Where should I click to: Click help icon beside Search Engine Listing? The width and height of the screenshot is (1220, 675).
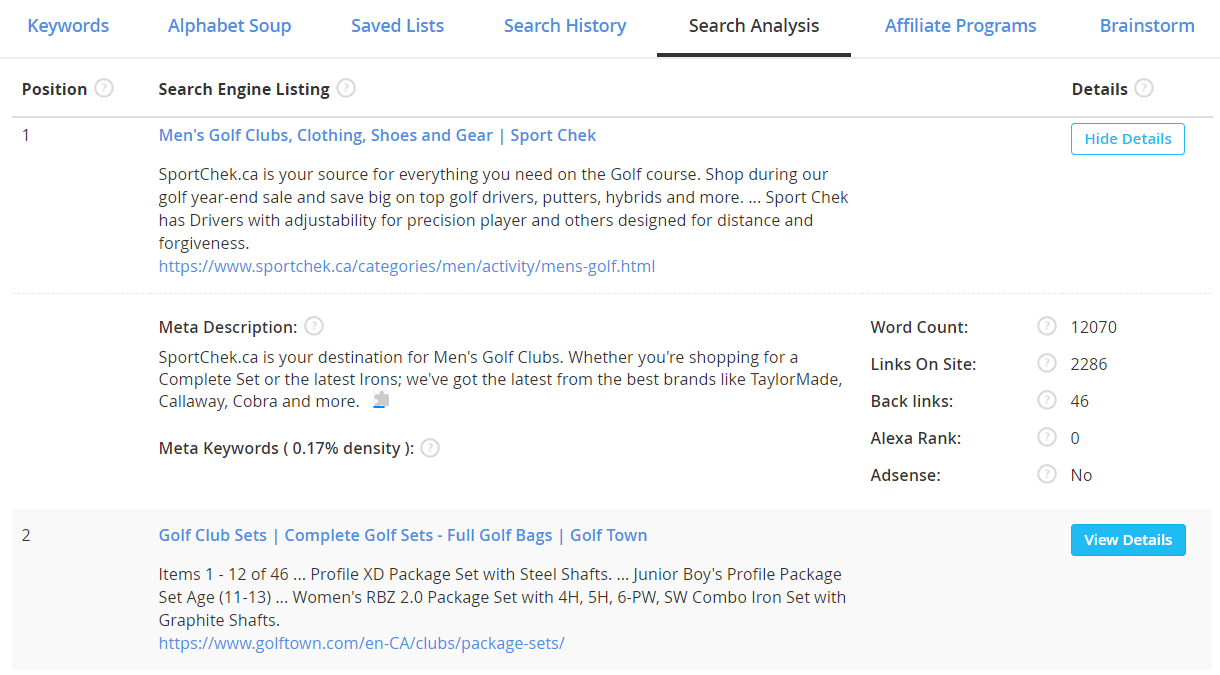click(346, 88)
